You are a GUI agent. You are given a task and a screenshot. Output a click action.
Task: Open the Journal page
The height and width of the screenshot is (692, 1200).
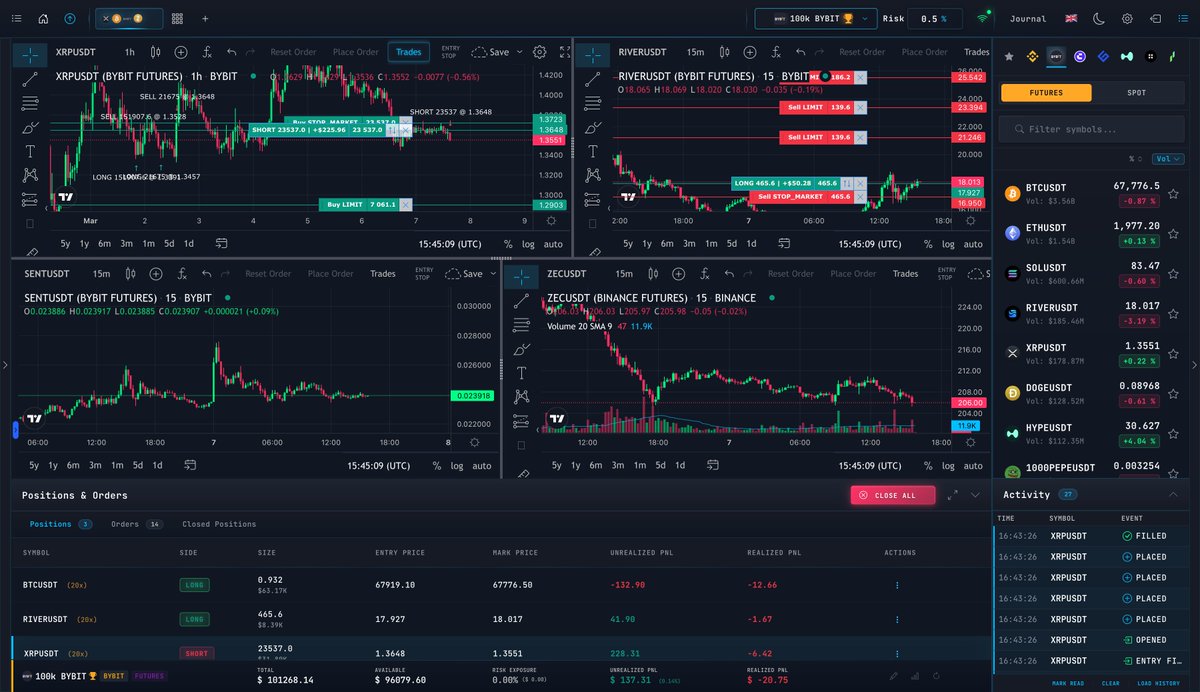pos(1028,18)
